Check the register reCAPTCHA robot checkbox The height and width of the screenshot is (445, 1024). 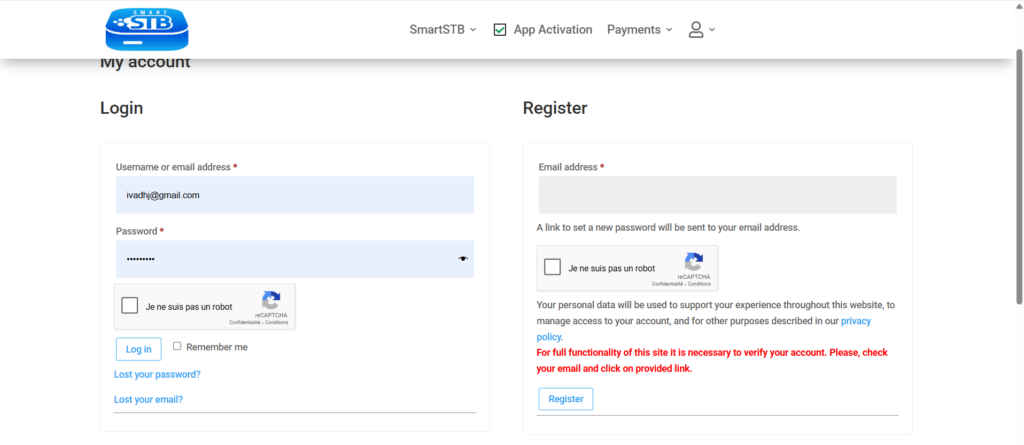552,268
